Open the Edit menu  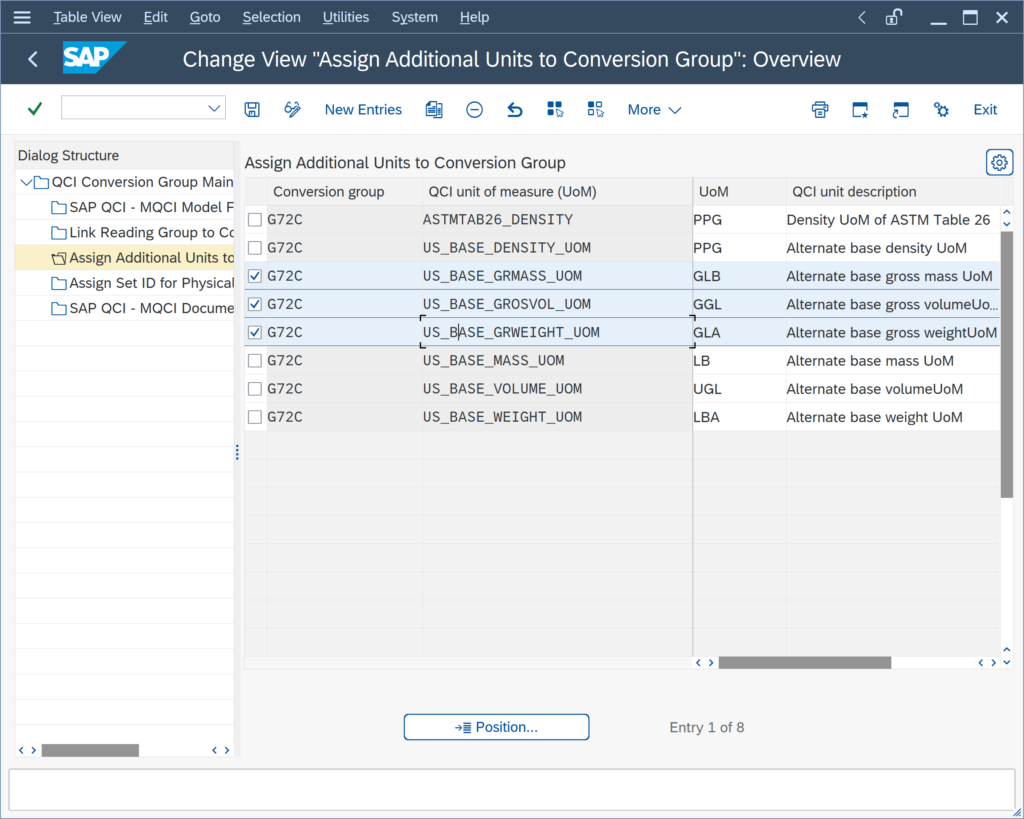[x=155, y=18]
